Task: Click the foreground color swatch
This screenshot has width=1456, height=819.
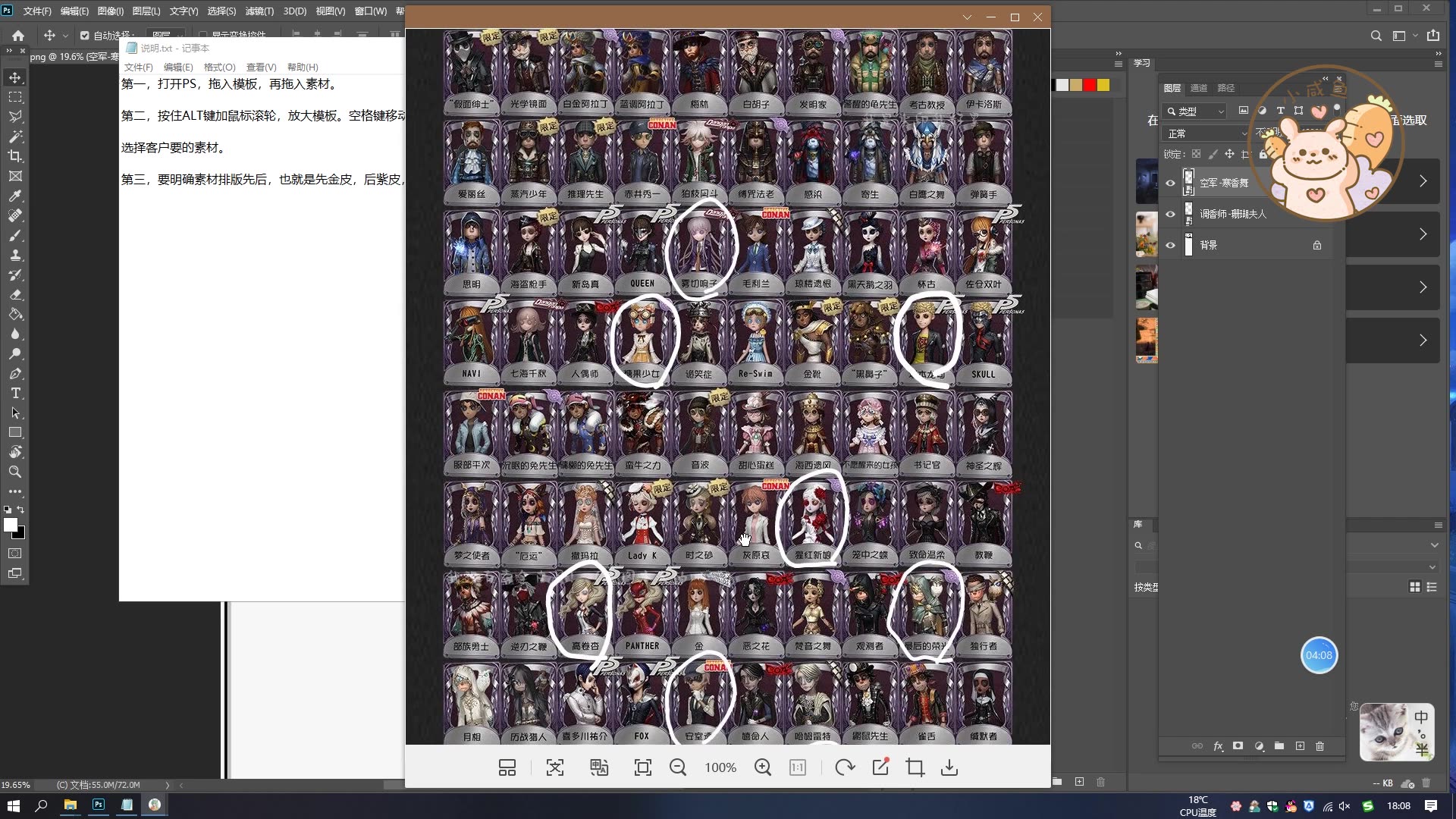Action: [x=11, y=525]
